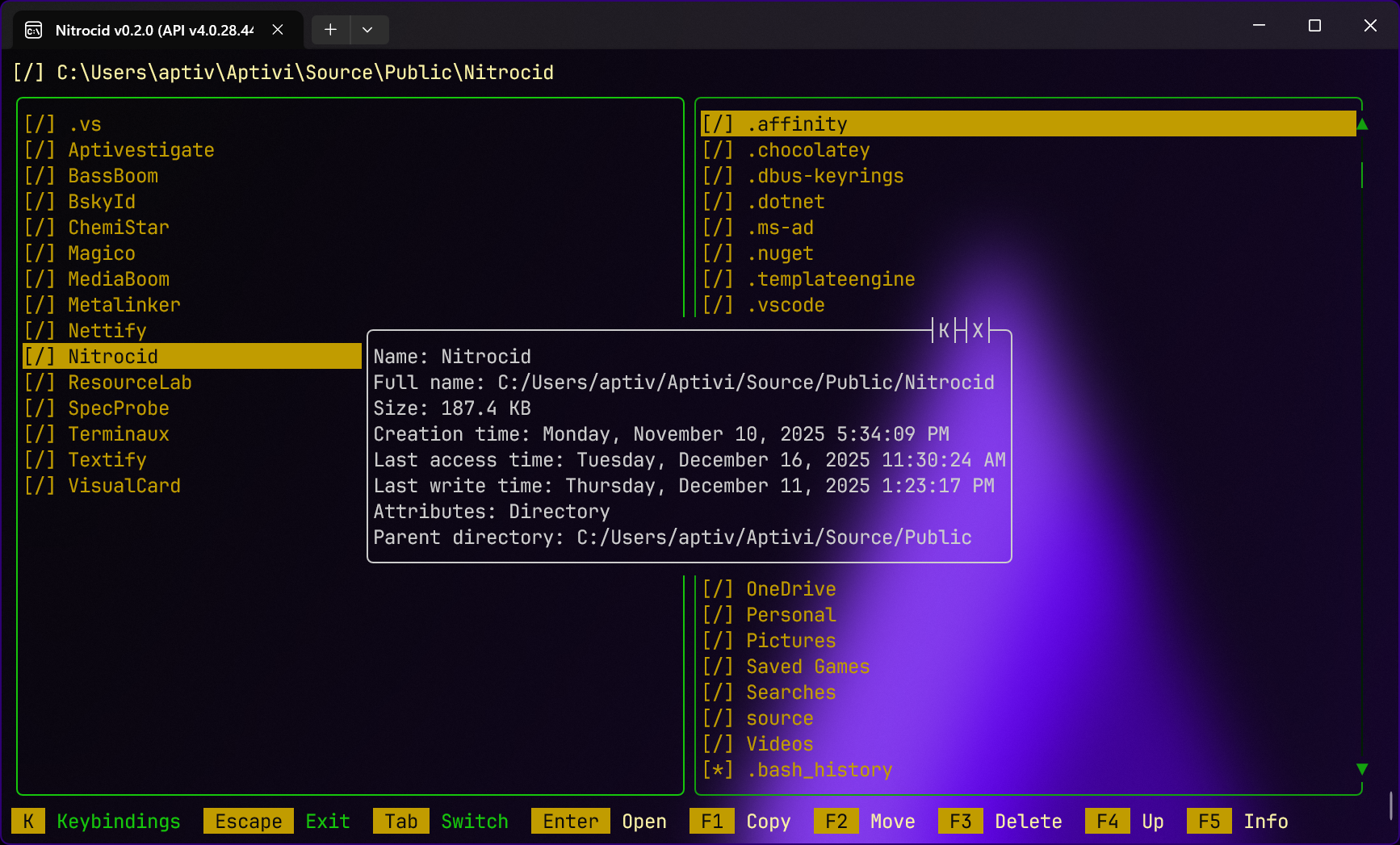This screenshot has height=845, width=1400.
Task: Open a new terminal tab with plus
Action: [x=330, y=30]
